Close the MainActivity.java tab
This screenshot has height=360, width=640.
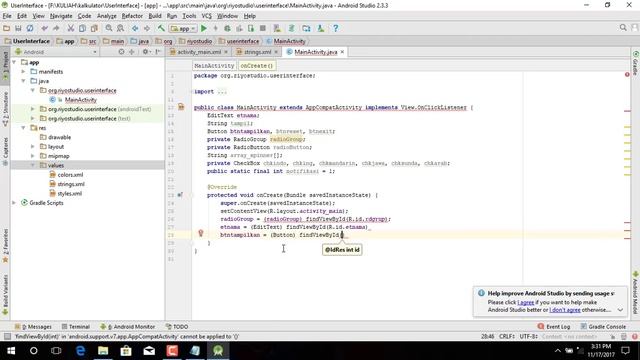point(342,52)
